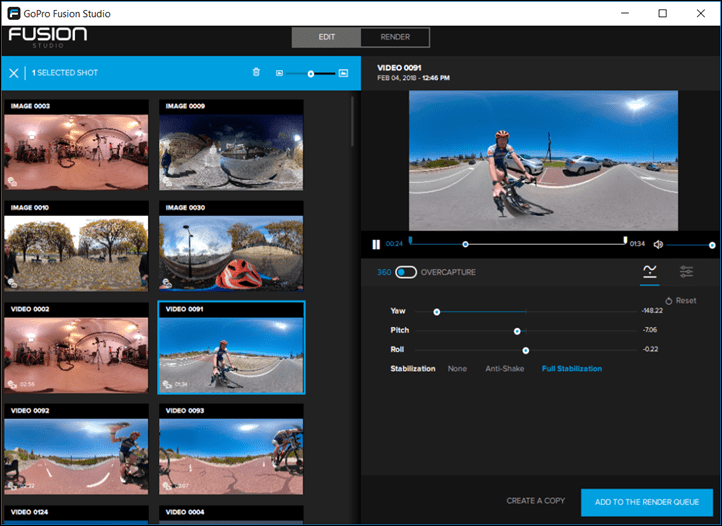Click 1 Selected Shot label

(65, 73)
